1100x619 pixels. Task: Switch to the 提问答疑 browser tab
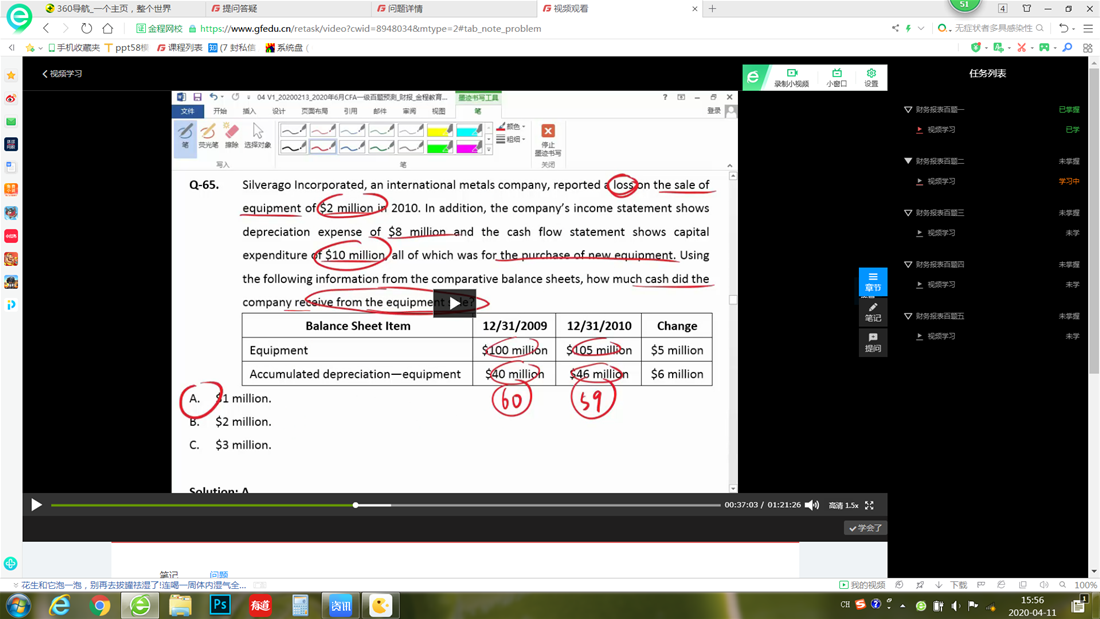pos(240,8)
